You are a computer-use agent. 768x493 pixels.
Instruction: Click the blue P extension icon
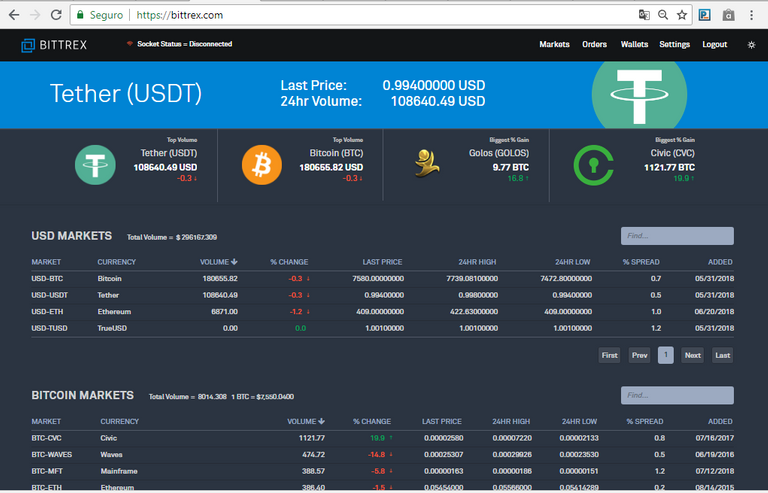(704, 15)
